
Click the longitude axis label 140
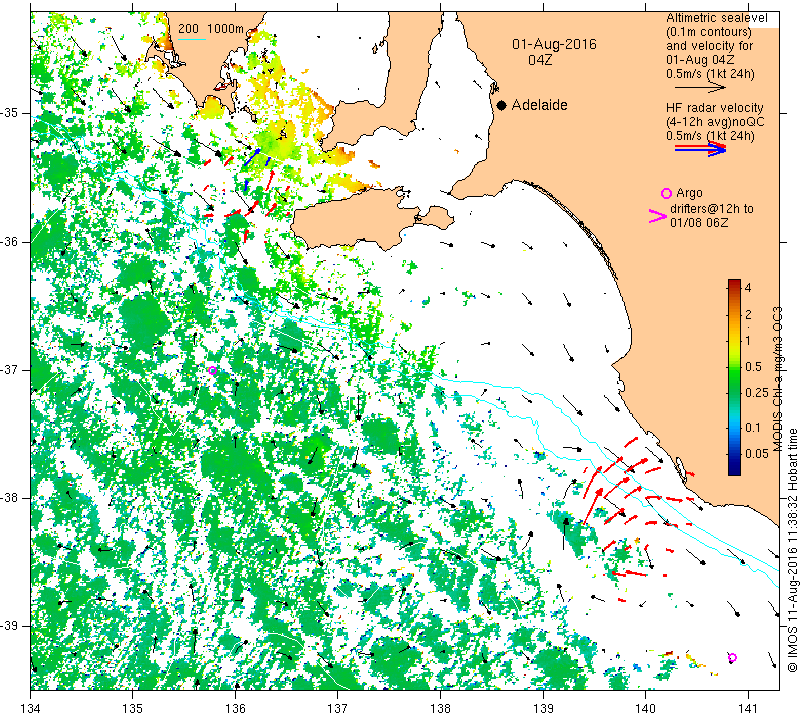tap(645, 708)
